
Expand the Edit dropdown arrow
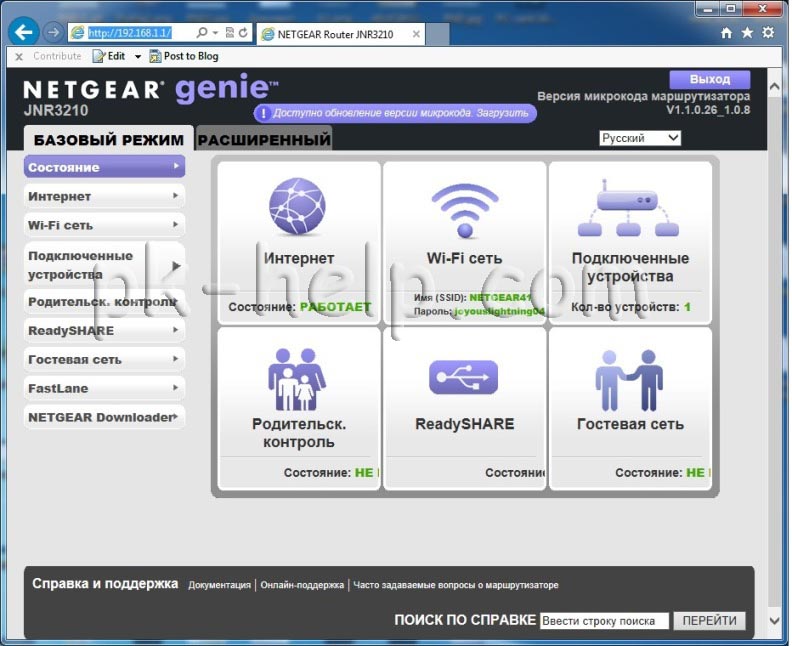point(137,57)
